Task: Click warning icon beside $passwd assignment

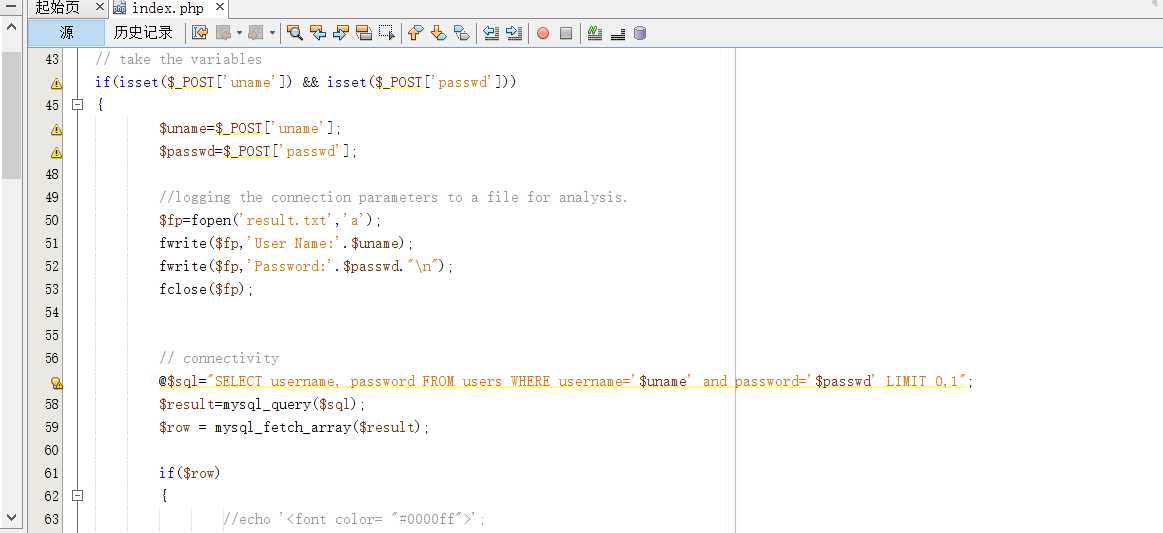Action: [56, 152]
